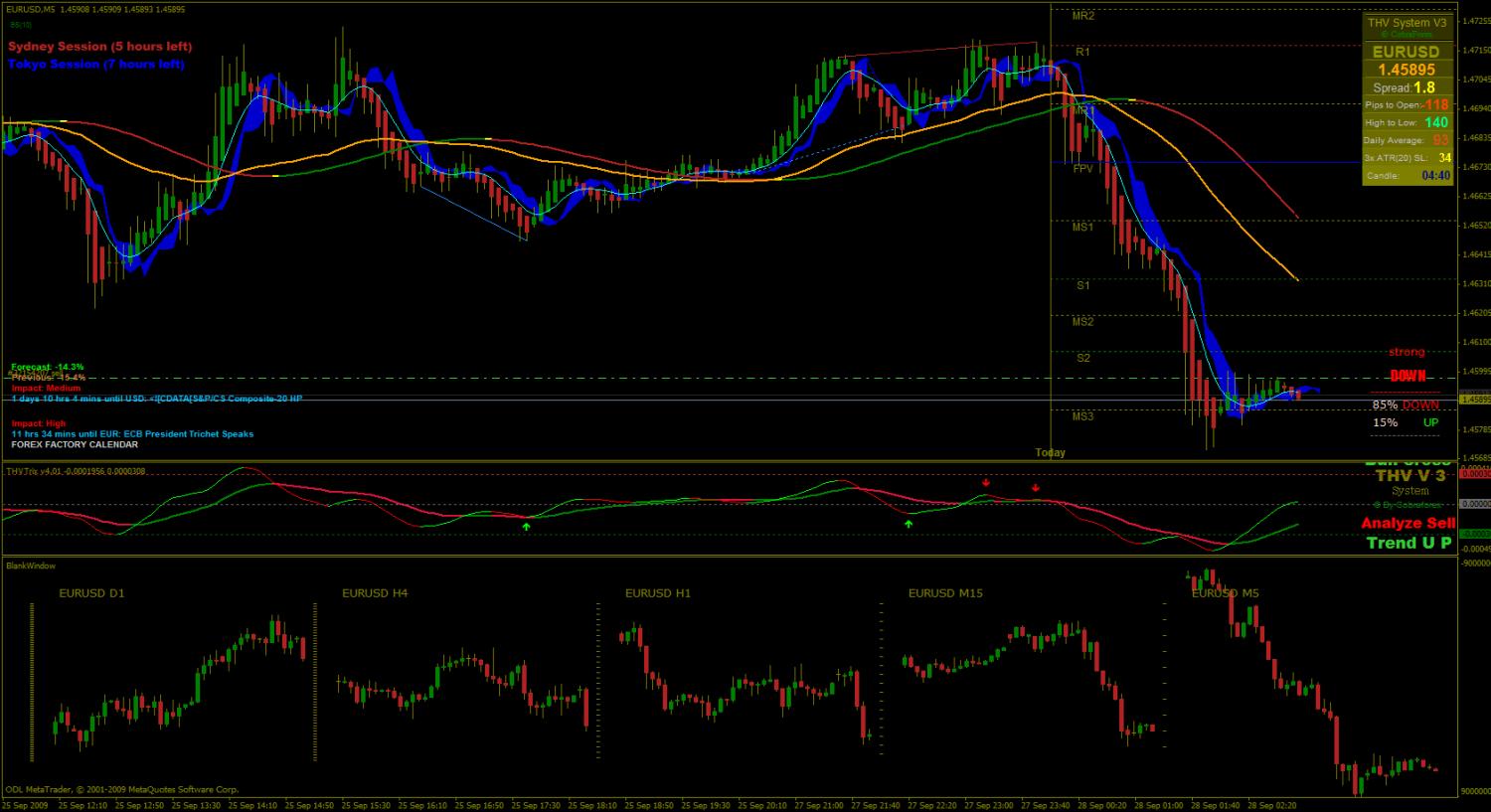Click the 3x ATR(20) SL row
Image resolution: width=1491 pixels, height=812 pixels.
[1407, 158]
